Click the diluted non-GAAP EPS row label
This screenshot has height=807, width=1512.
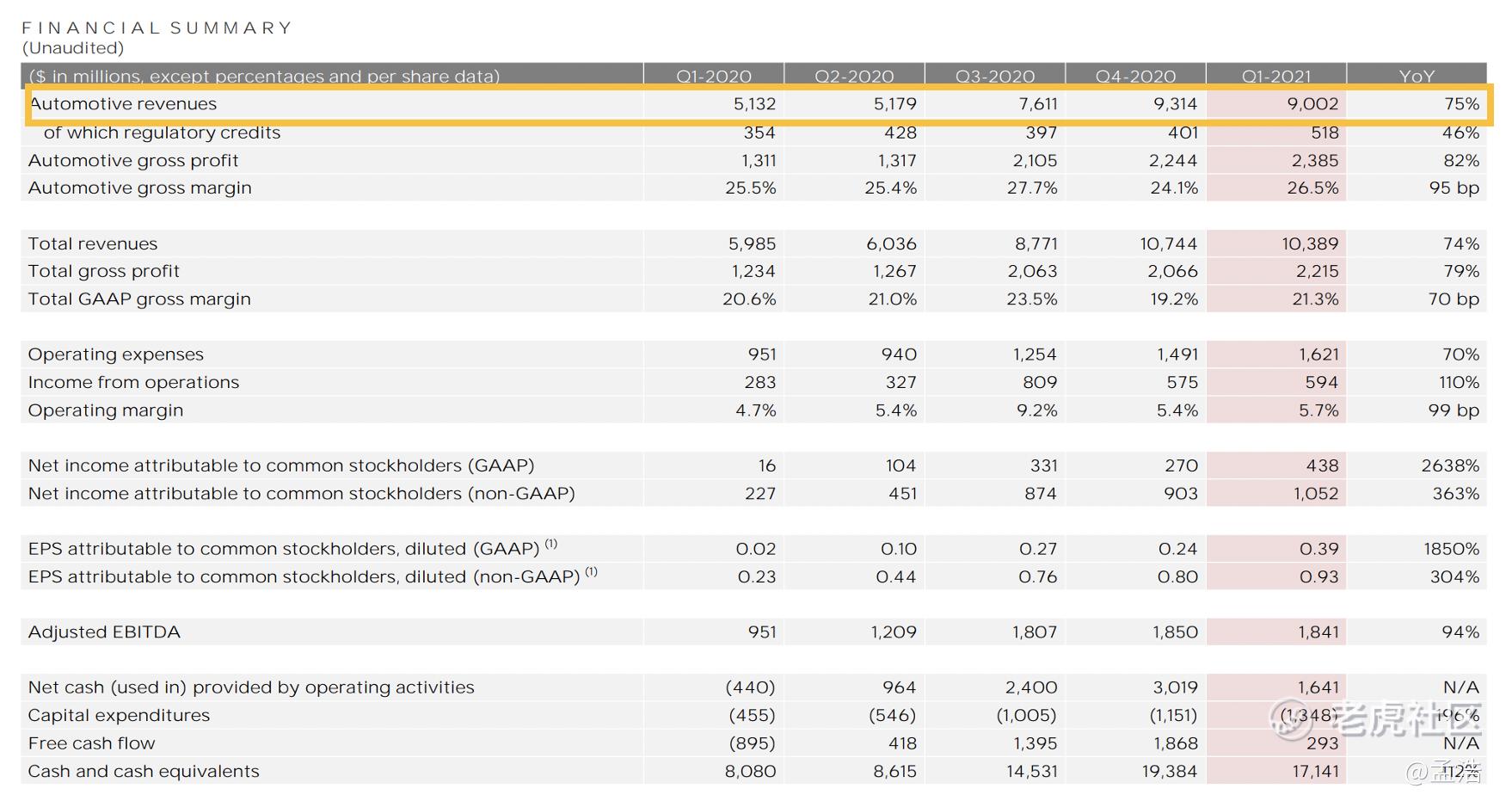coord(313,576)
